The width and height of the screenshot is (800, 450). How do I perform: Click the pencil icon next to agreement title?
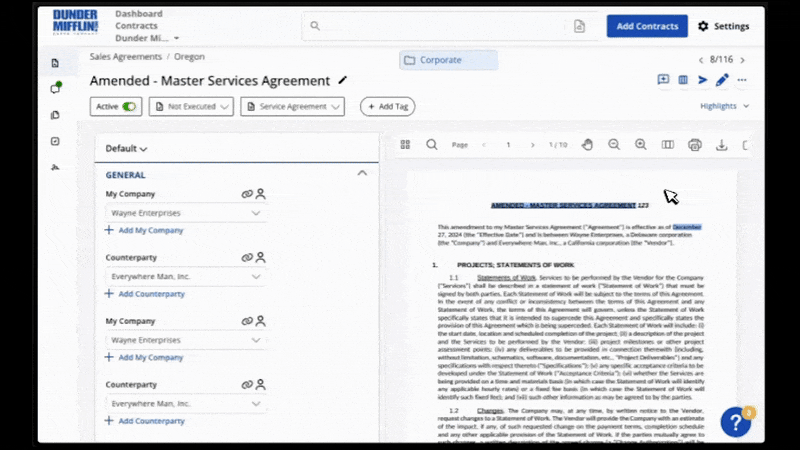(344, 80)
